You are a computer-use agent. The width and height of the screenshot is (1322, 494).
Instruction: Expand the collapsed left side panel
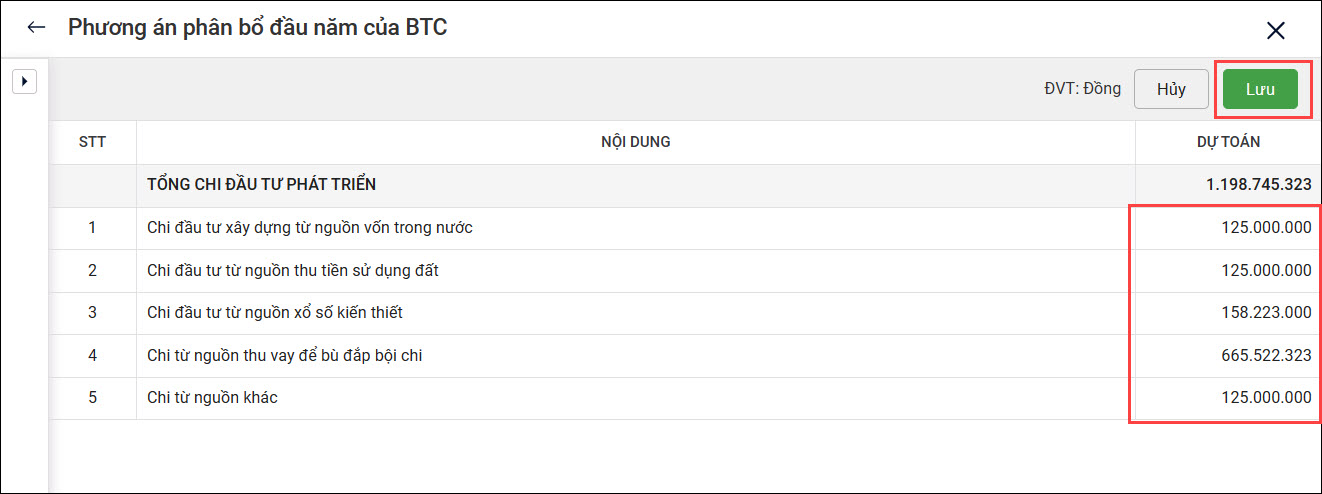tap(24, 81)
